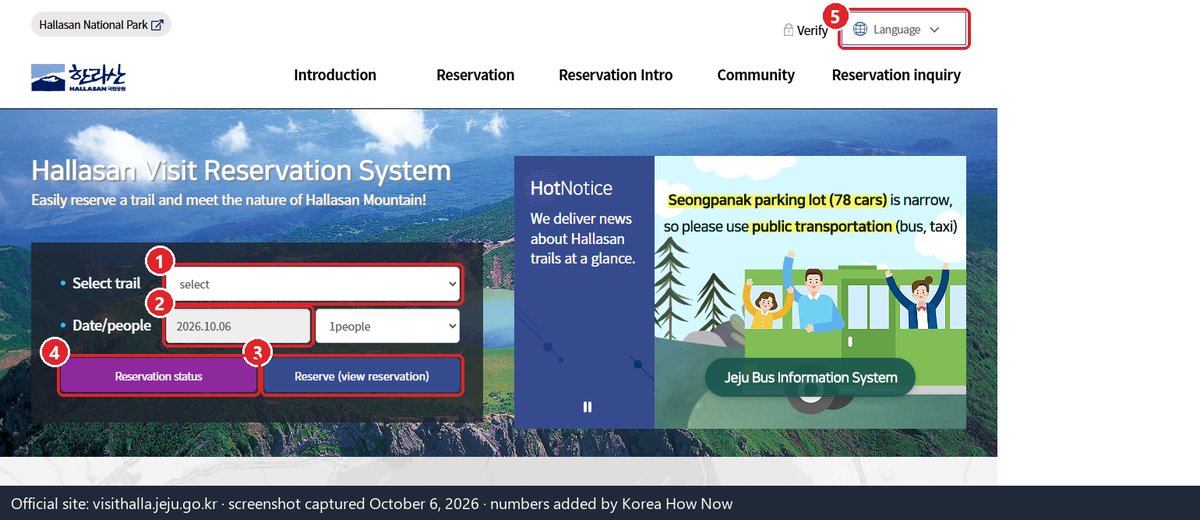Open the Reservation menu

tap(475, 75)
